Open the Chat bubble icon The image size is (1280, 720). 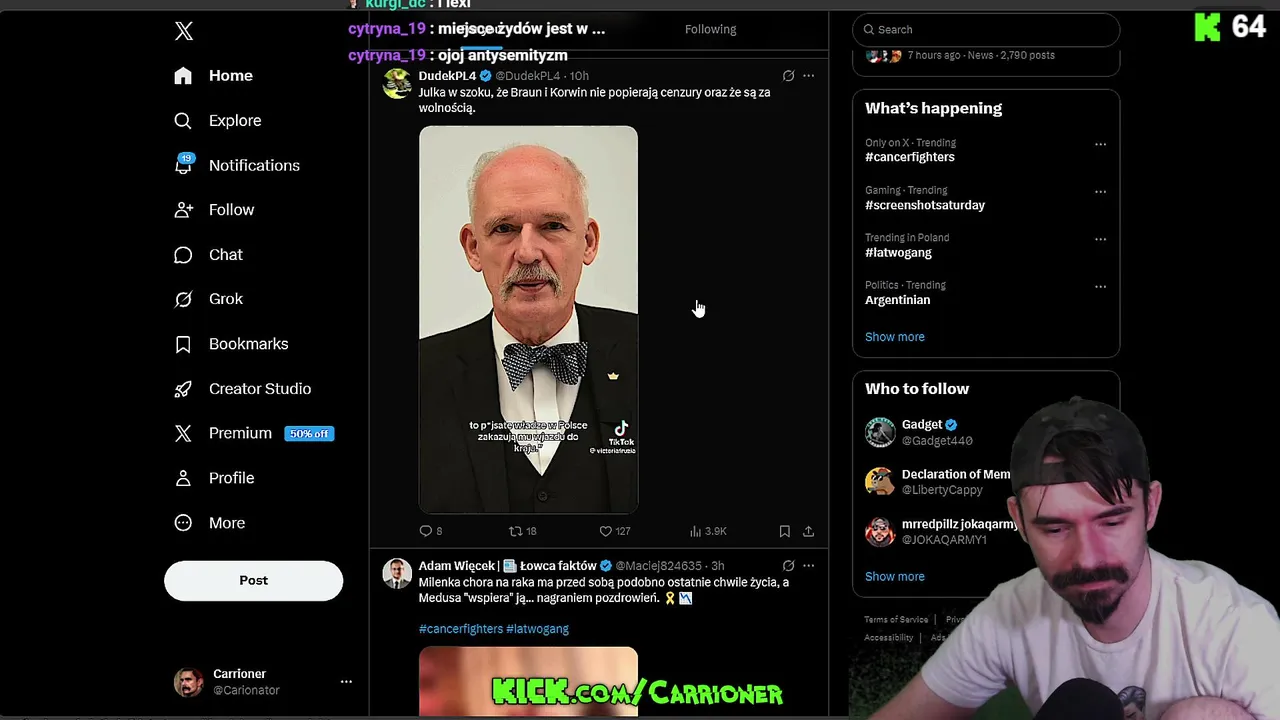pyautogui.click(x=183, y=255)
